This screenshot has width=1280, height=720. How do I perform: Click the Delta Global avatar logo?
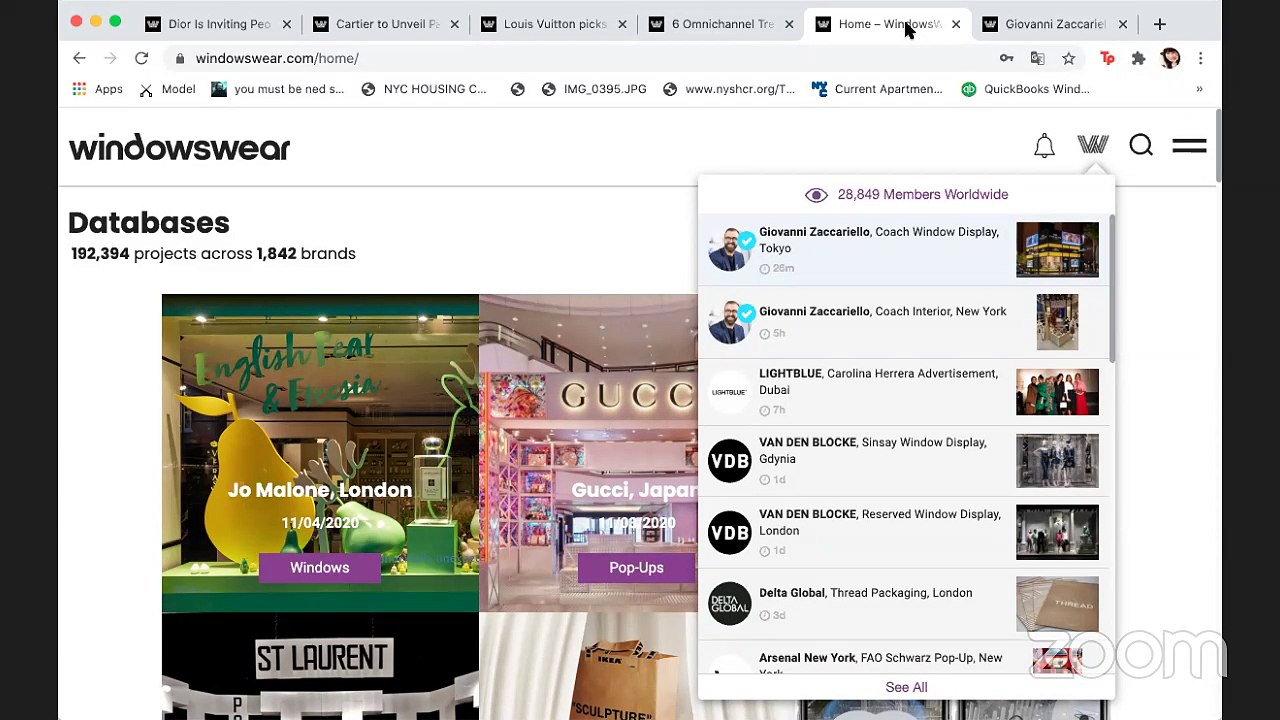729,604
